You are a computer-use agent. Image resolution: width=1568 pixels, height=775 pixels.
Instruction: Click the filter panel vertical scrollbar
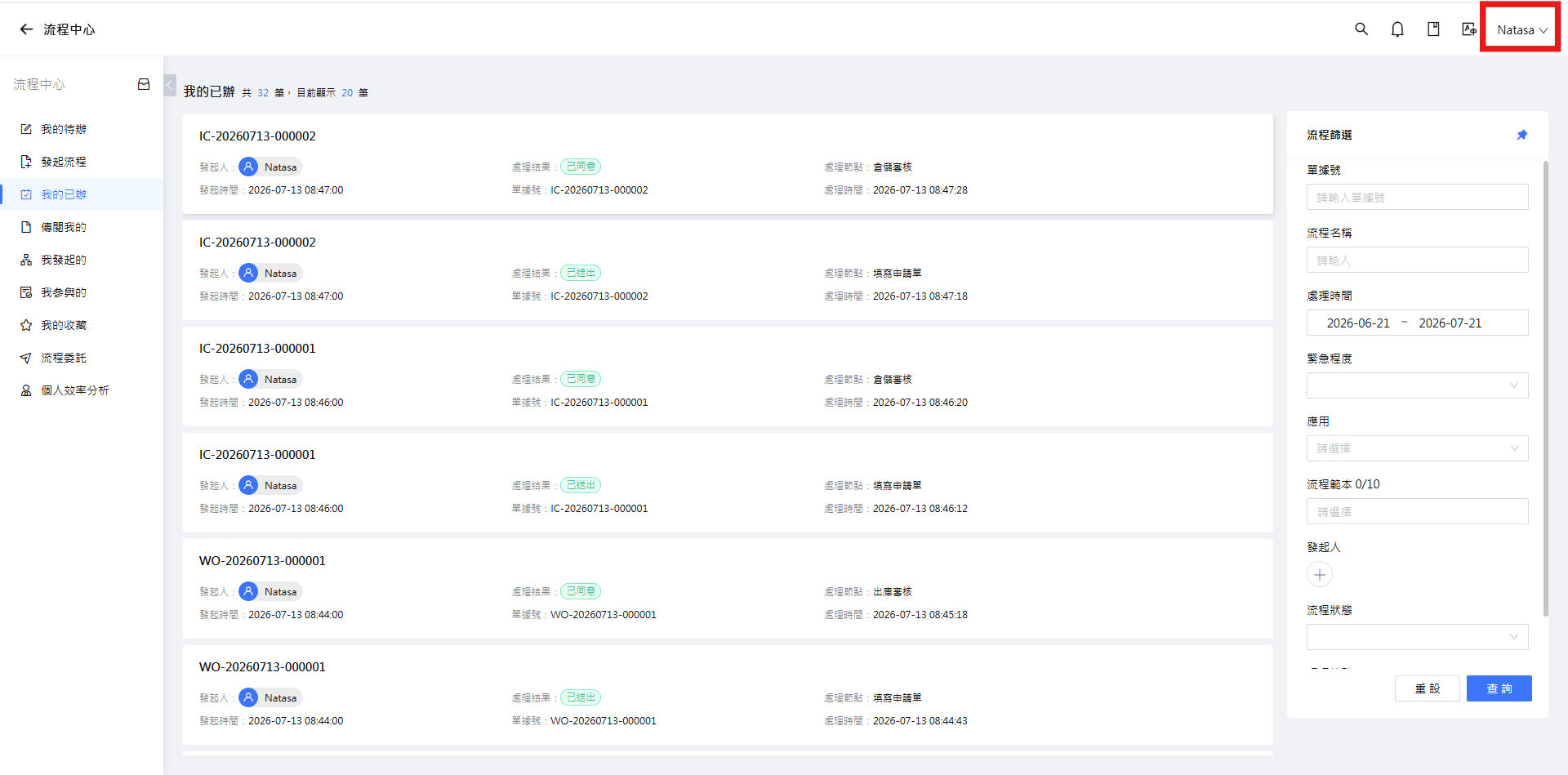[x=1545, y=388]
